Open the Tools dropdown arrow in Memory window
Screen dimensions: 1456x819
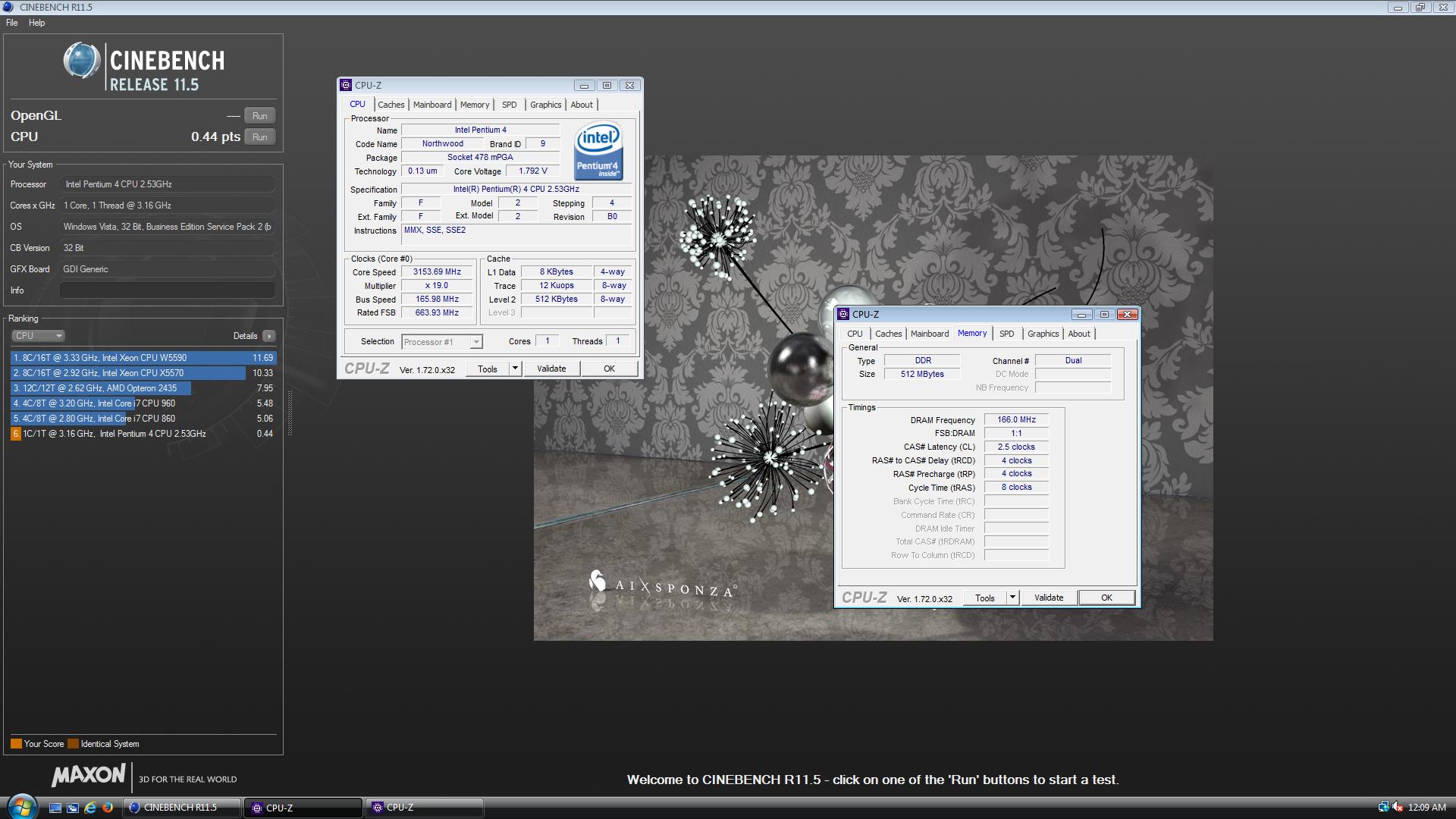tap(1012, 598)
